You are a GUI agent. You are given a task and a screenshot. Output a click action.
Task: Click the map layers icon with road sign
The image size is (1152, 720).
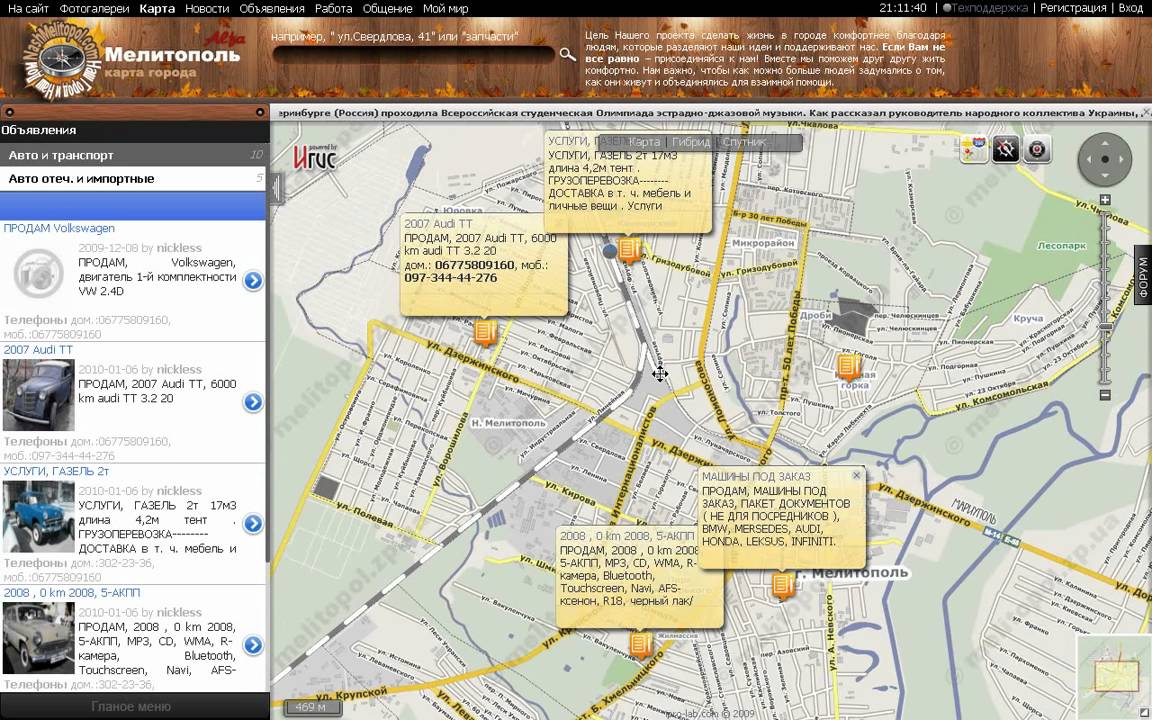973,149
